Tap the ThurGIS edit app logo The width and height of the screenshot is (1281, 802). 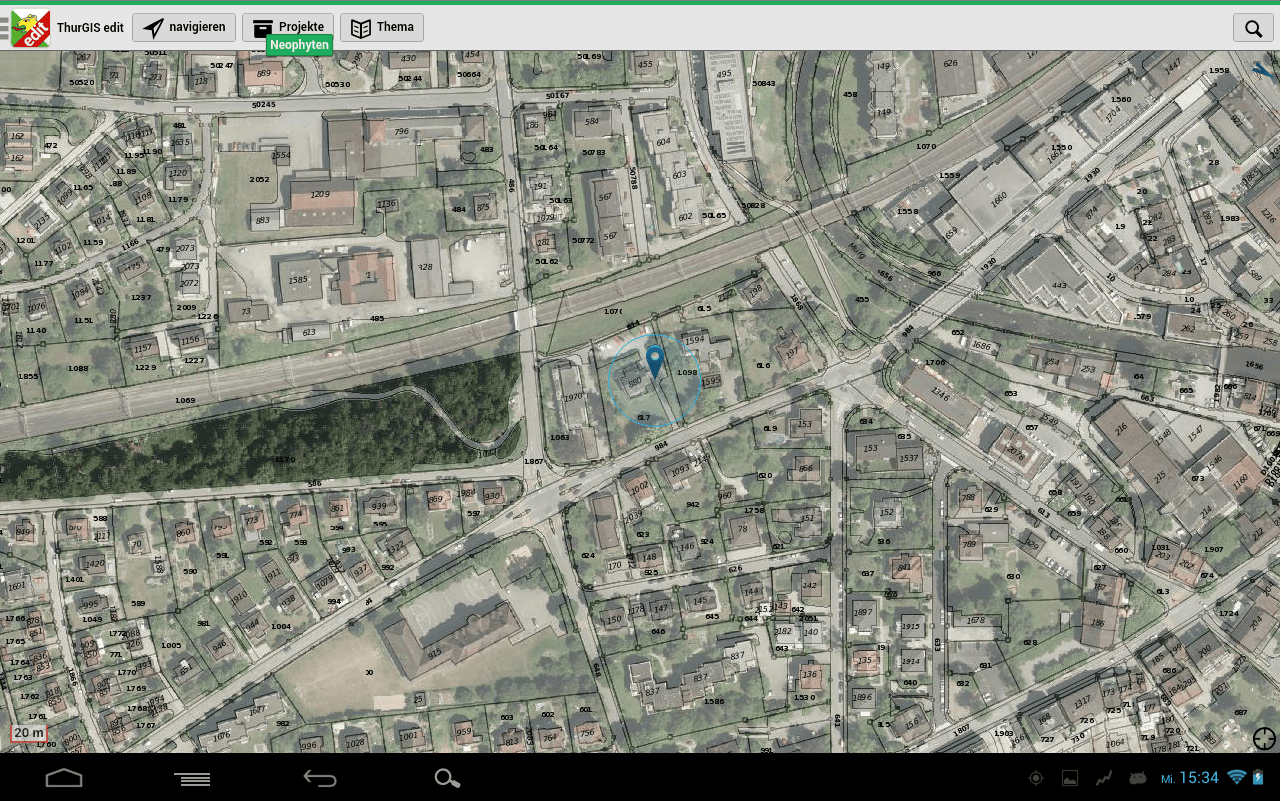[31, 28]
